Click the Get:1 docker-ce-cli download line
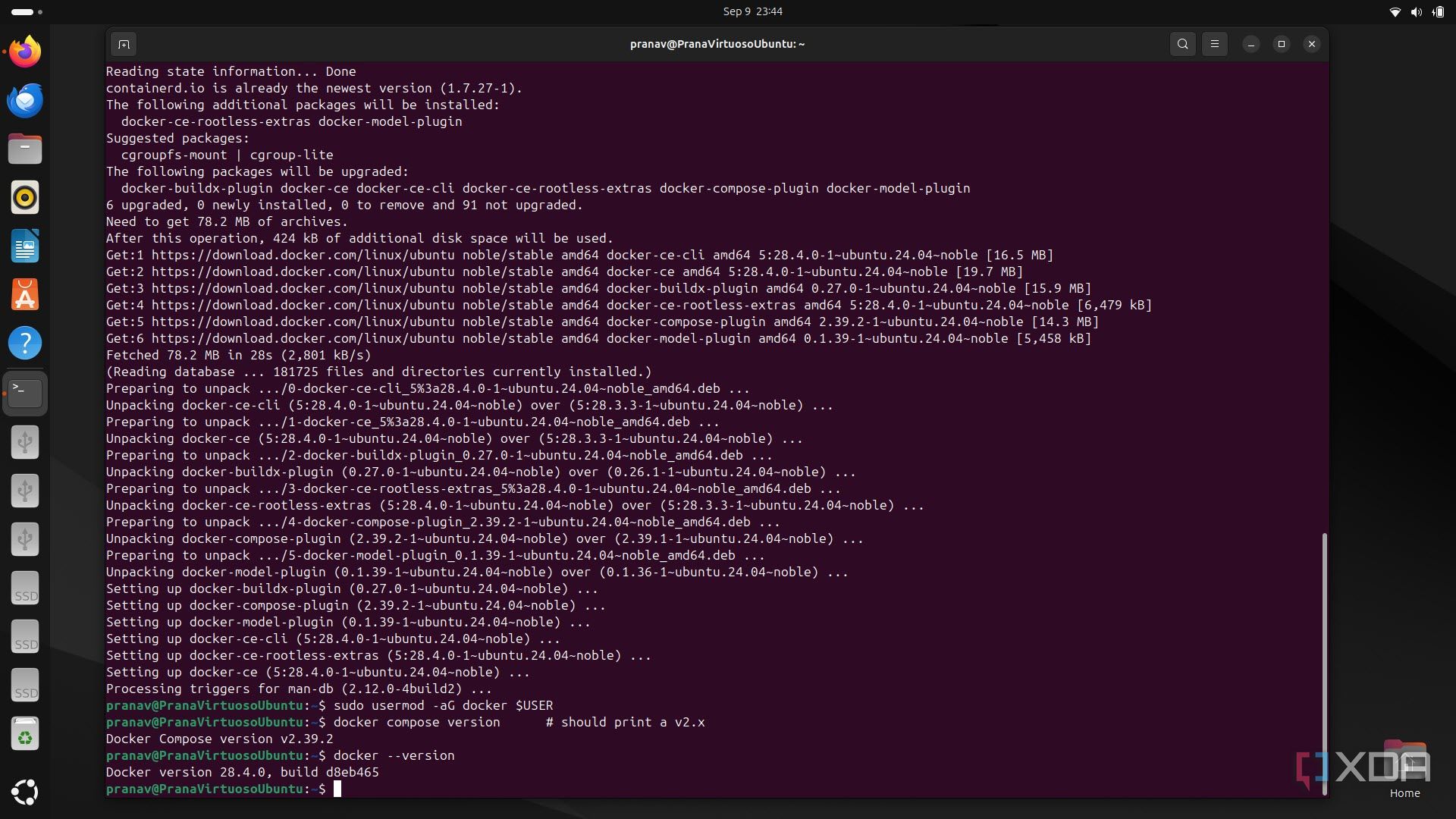 coord(580,255)
